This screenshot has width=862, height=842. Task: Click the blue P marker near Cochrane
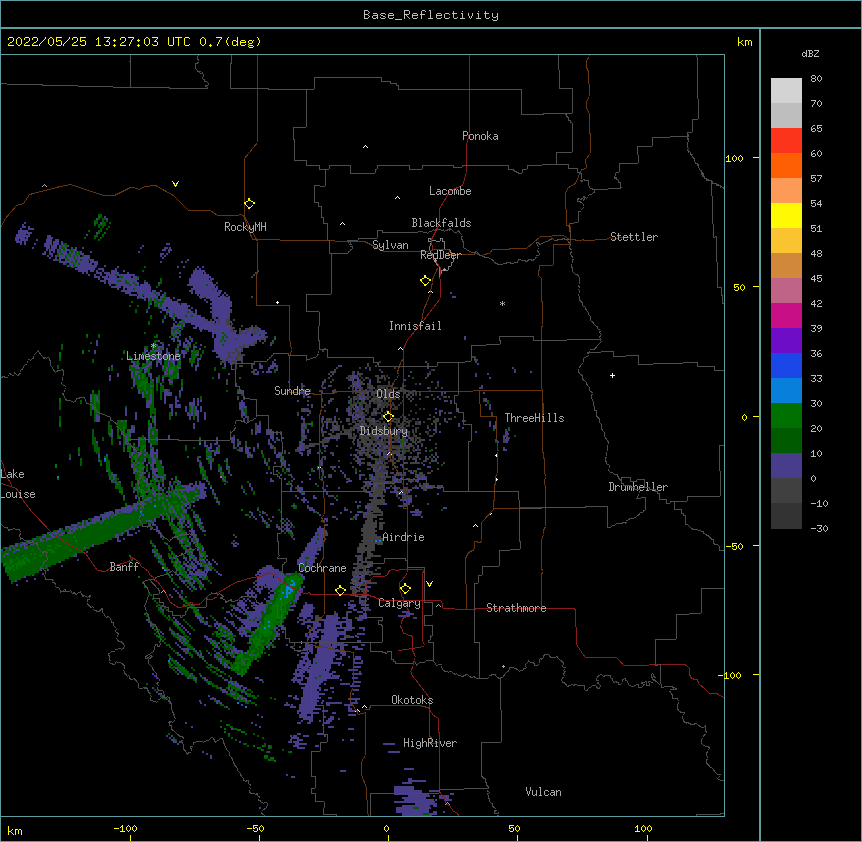point(289,592)
